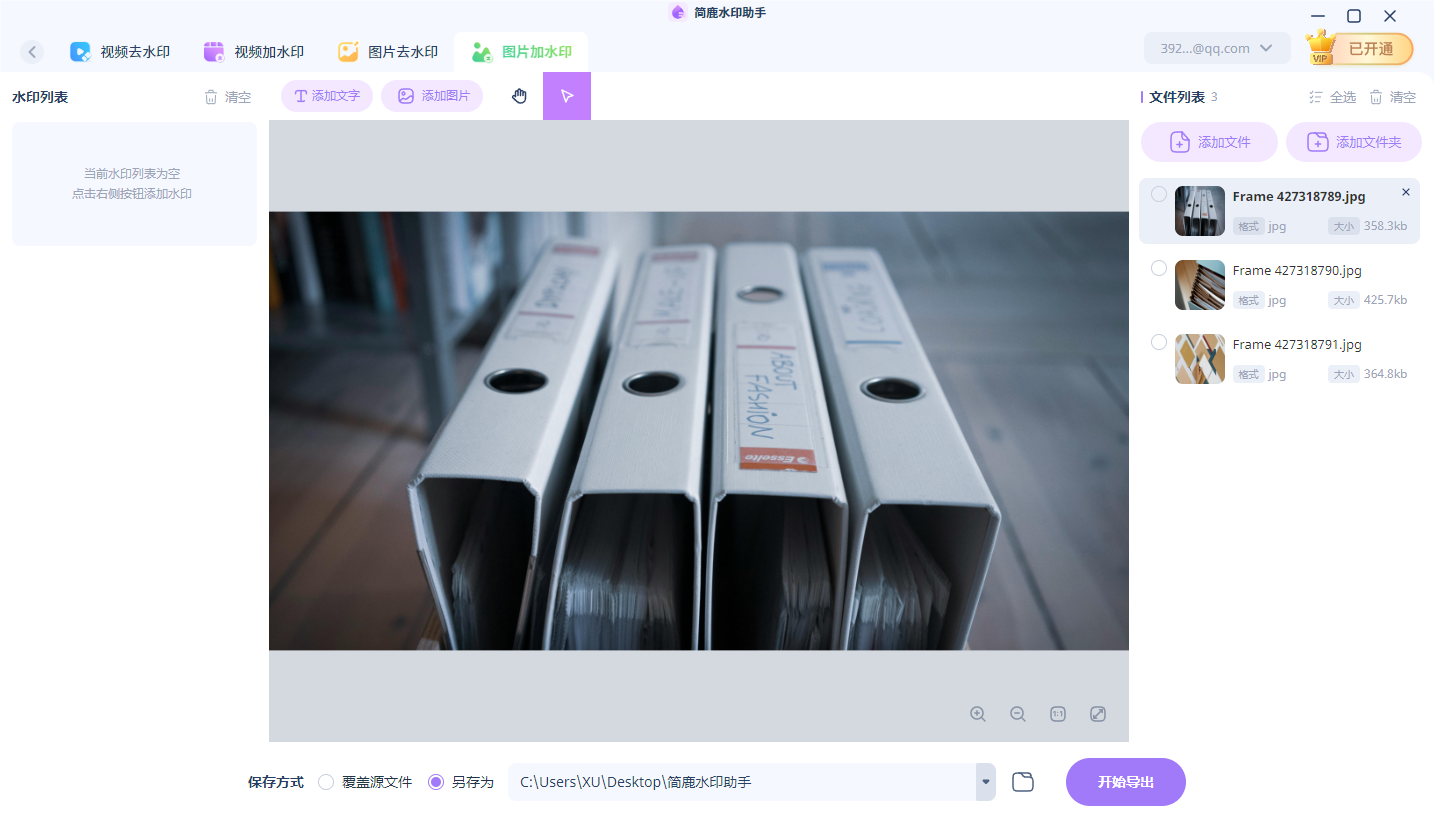The width and height of the screenshot is (1434, 822).
Task: Select the pointer selection tool
Action: (567, 95)
